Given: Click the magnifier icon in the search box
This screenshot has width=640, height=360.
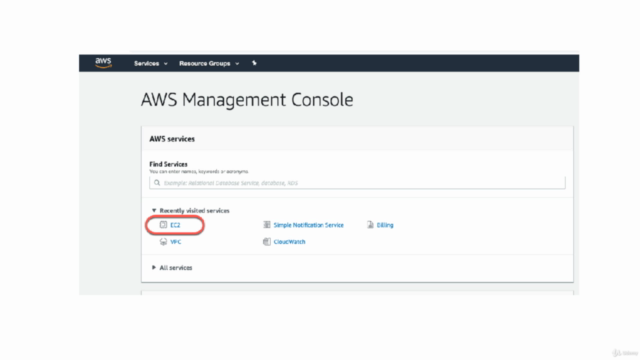Looking at the screenshot, I should pyautogui.click(x=157, y=183).
